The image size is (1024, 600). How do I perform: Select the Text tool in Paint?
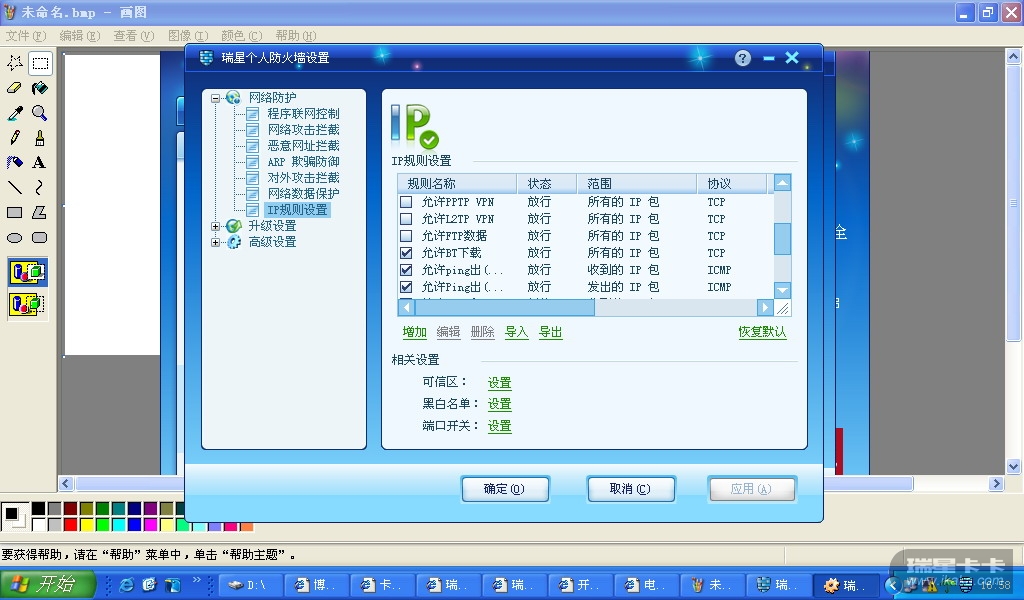coord(40,163)
